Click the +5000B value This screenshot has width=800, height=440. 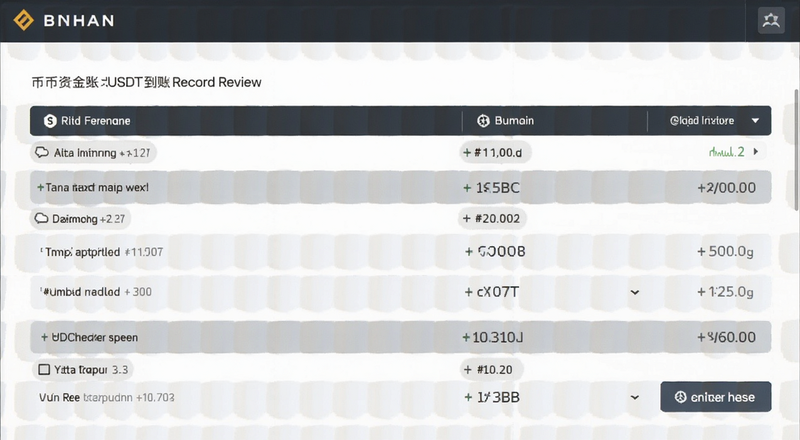(495, 251)
